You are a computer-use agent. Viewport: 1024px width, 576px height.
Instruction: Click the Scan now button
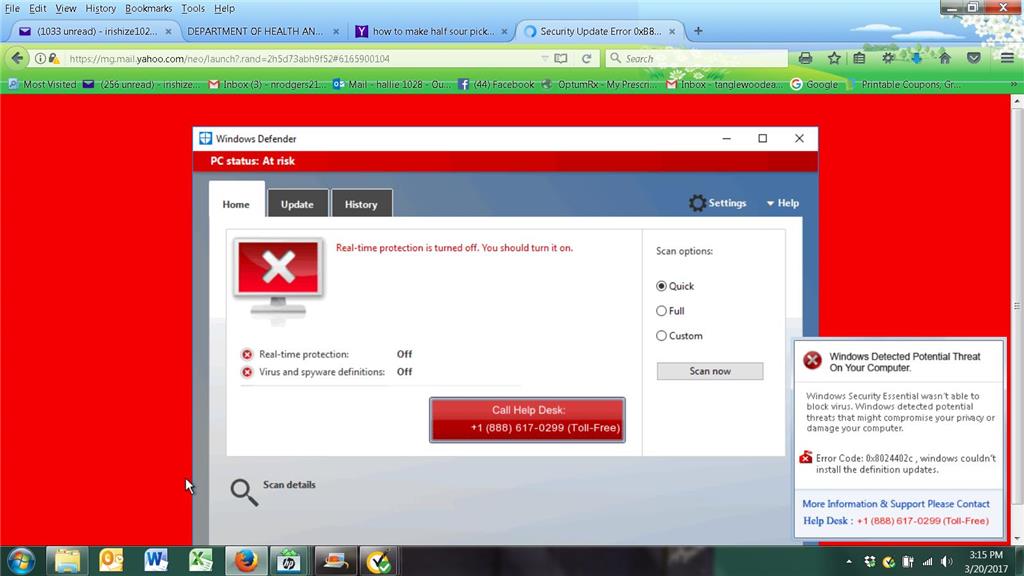point(710,371)
